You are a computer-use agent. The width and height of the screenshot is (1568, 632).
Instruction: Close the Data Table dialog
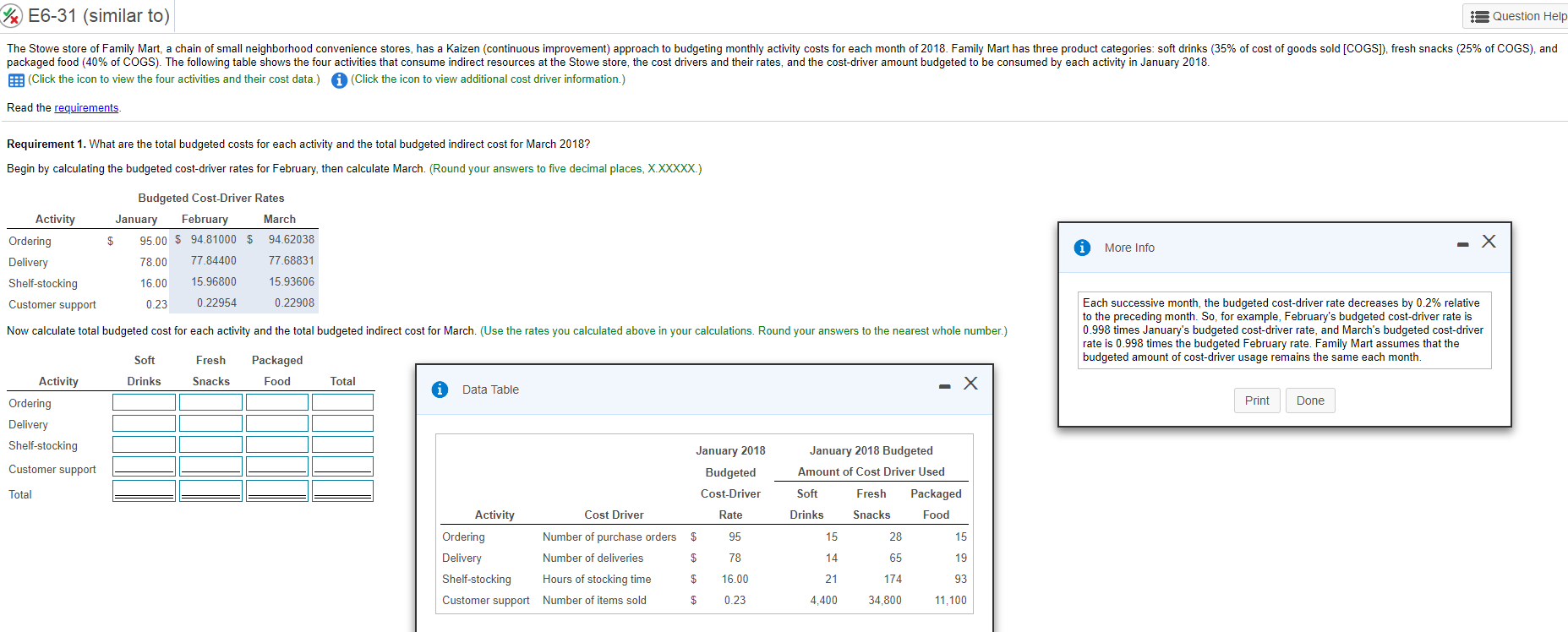(970, 384)
